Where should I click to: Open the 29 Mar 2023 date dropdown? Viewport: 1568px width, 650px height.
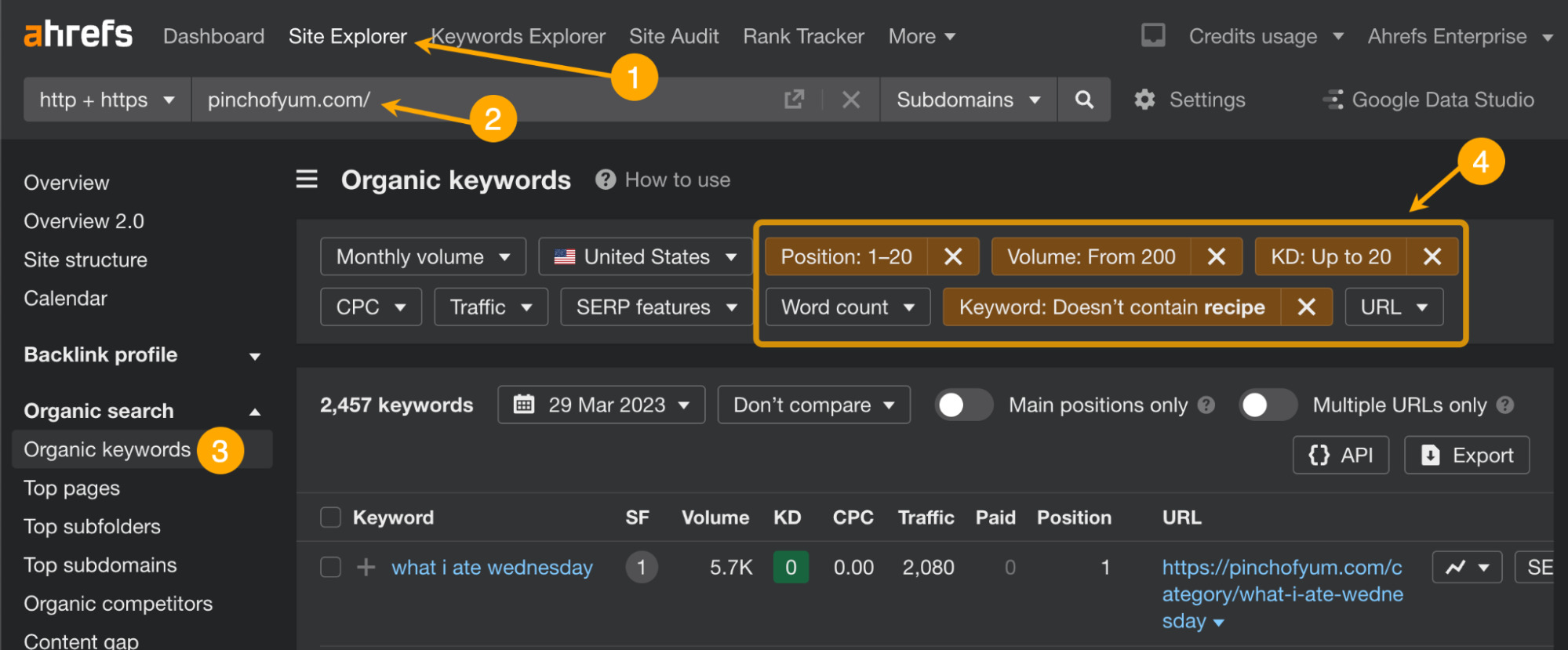coord(602,405)
